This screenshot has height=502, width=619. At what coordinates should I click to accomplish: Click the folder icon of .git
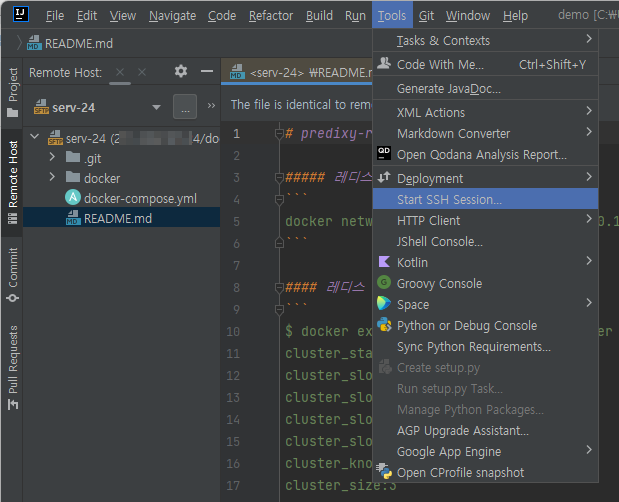(x=73, y=157)
